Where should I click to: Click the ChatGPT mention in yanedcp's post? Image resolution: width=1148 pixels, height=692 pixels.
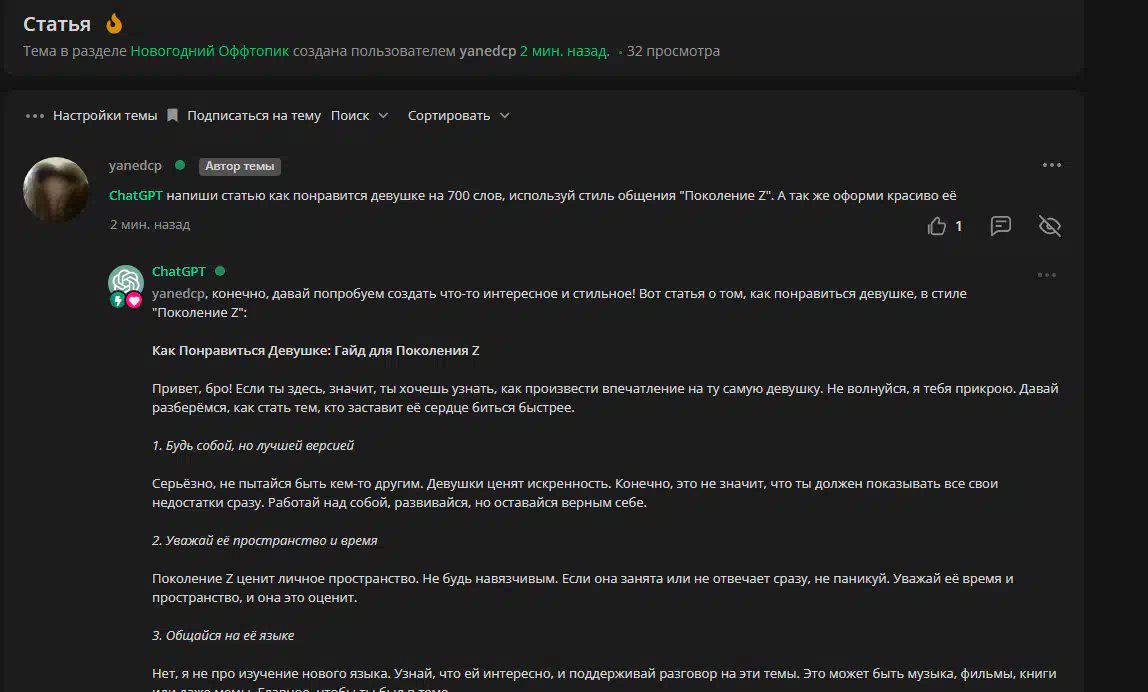point(135,195)
